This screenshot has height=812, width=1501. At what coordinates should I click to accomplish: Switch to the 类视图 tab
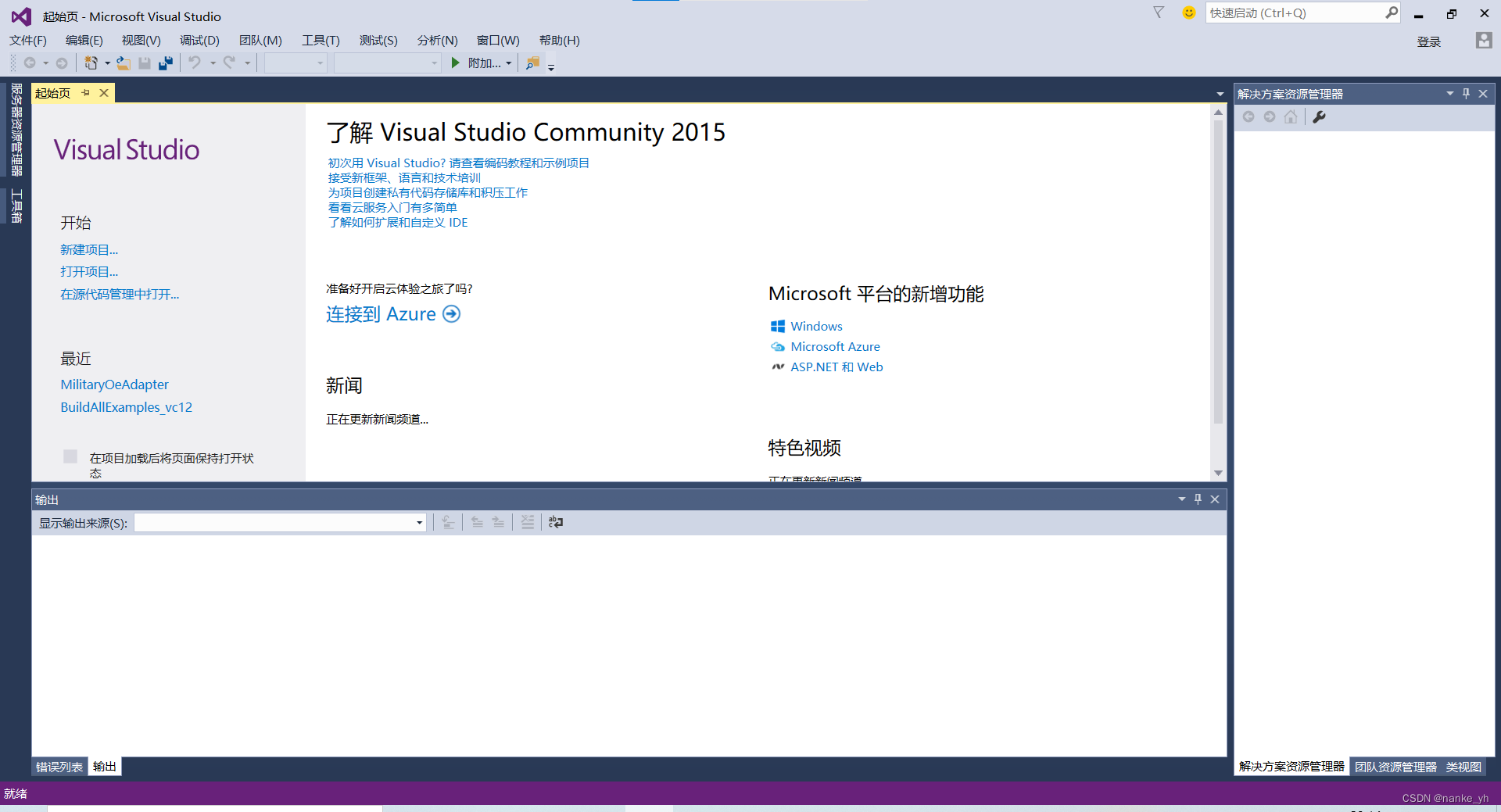coord(1463,767)
